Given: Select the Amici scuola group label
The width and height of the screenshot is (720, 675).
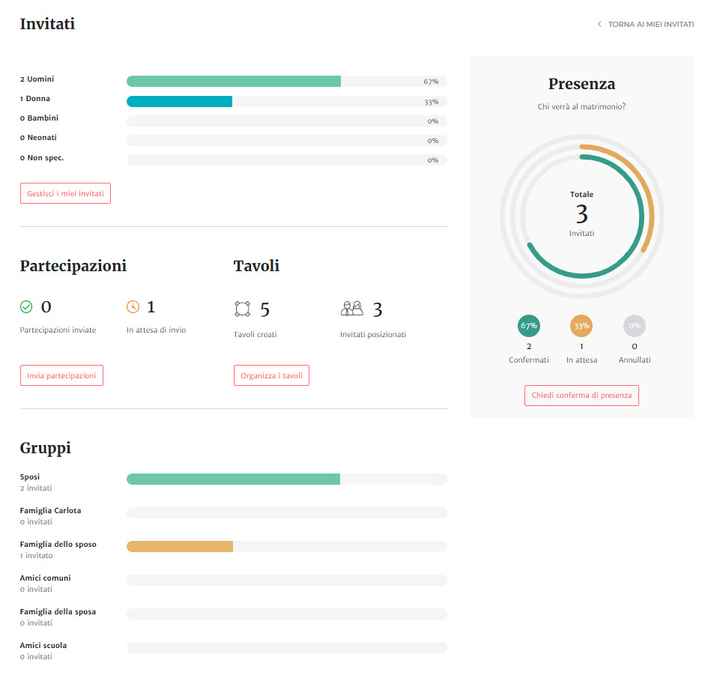Looking at the screenshot, I should tap(44, 646).
